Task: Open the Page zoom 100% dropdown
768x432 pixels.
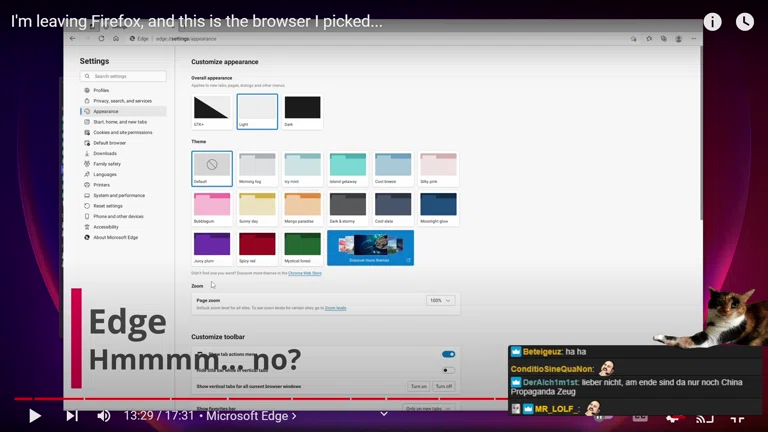Action: (x=440, y=300)
